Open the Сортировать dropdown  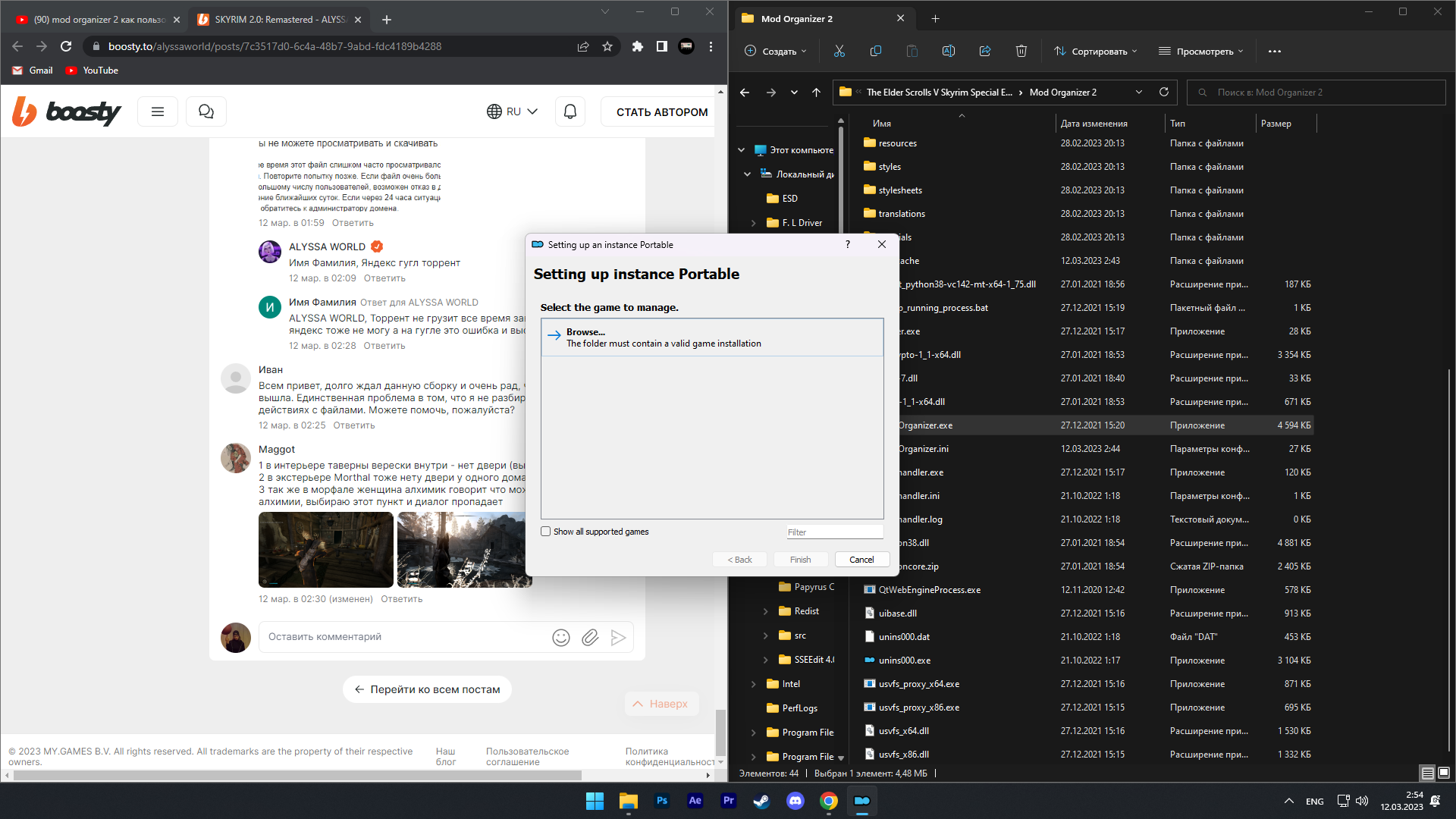1095,51
